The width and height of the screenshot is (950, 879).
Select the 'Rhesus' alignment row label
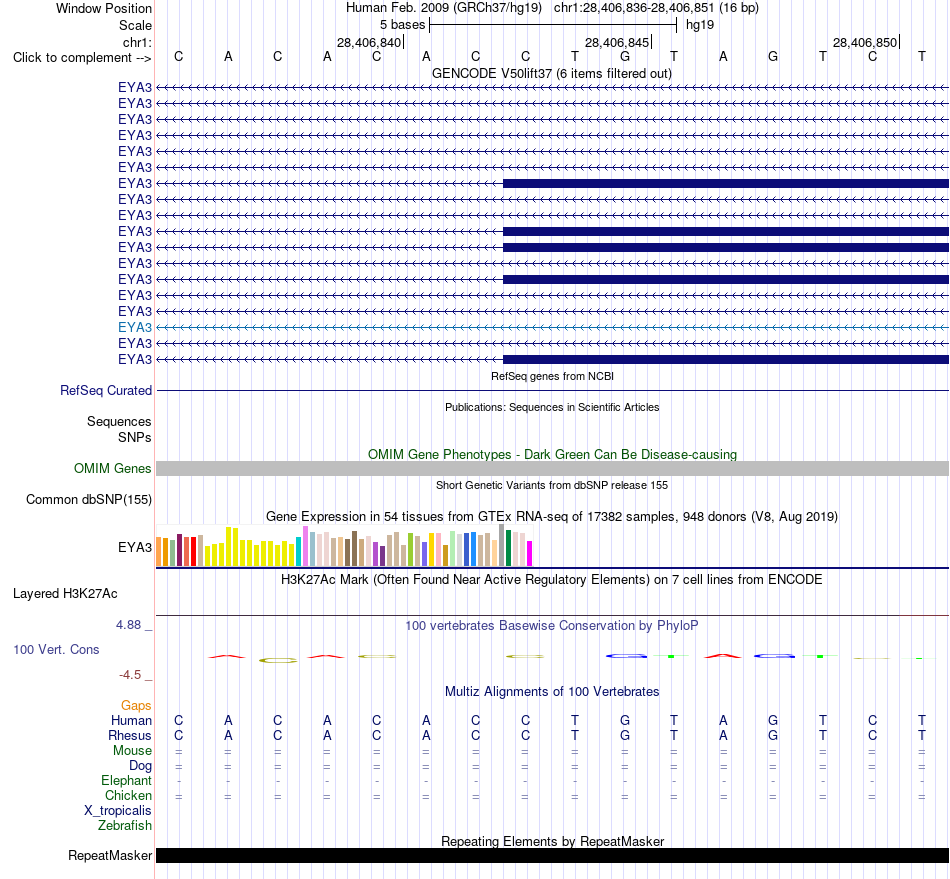(x=130, y=735)
